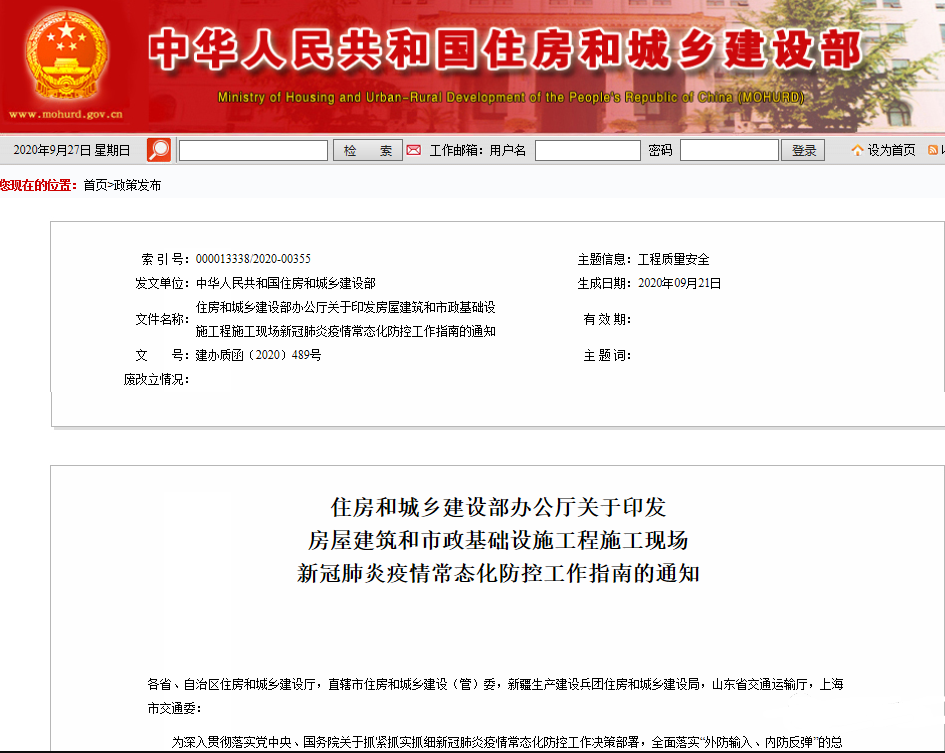Click the 文件名称 document title value
945x753 pixels.
[x=345, y=319]
